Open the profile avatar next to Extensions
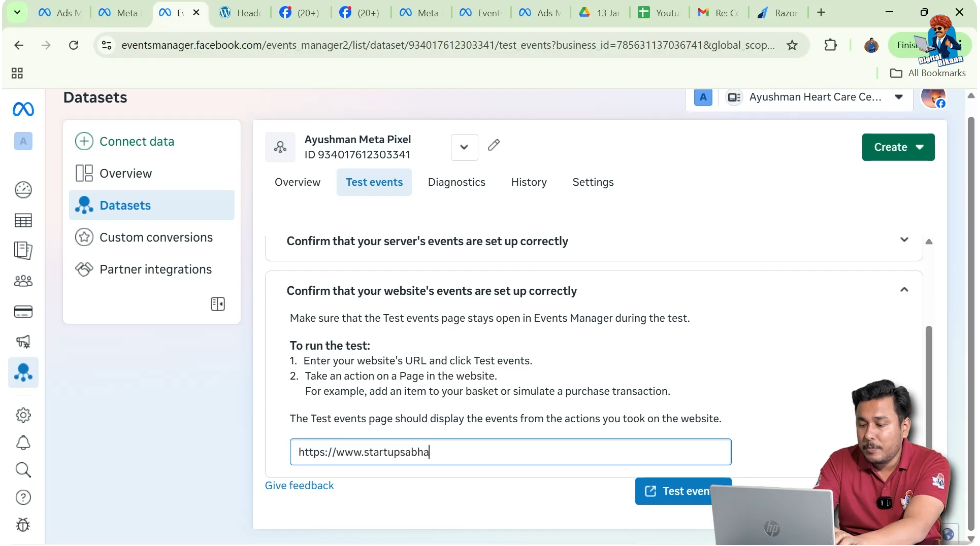This screenshot has height=546, width=980. point(871,45)
